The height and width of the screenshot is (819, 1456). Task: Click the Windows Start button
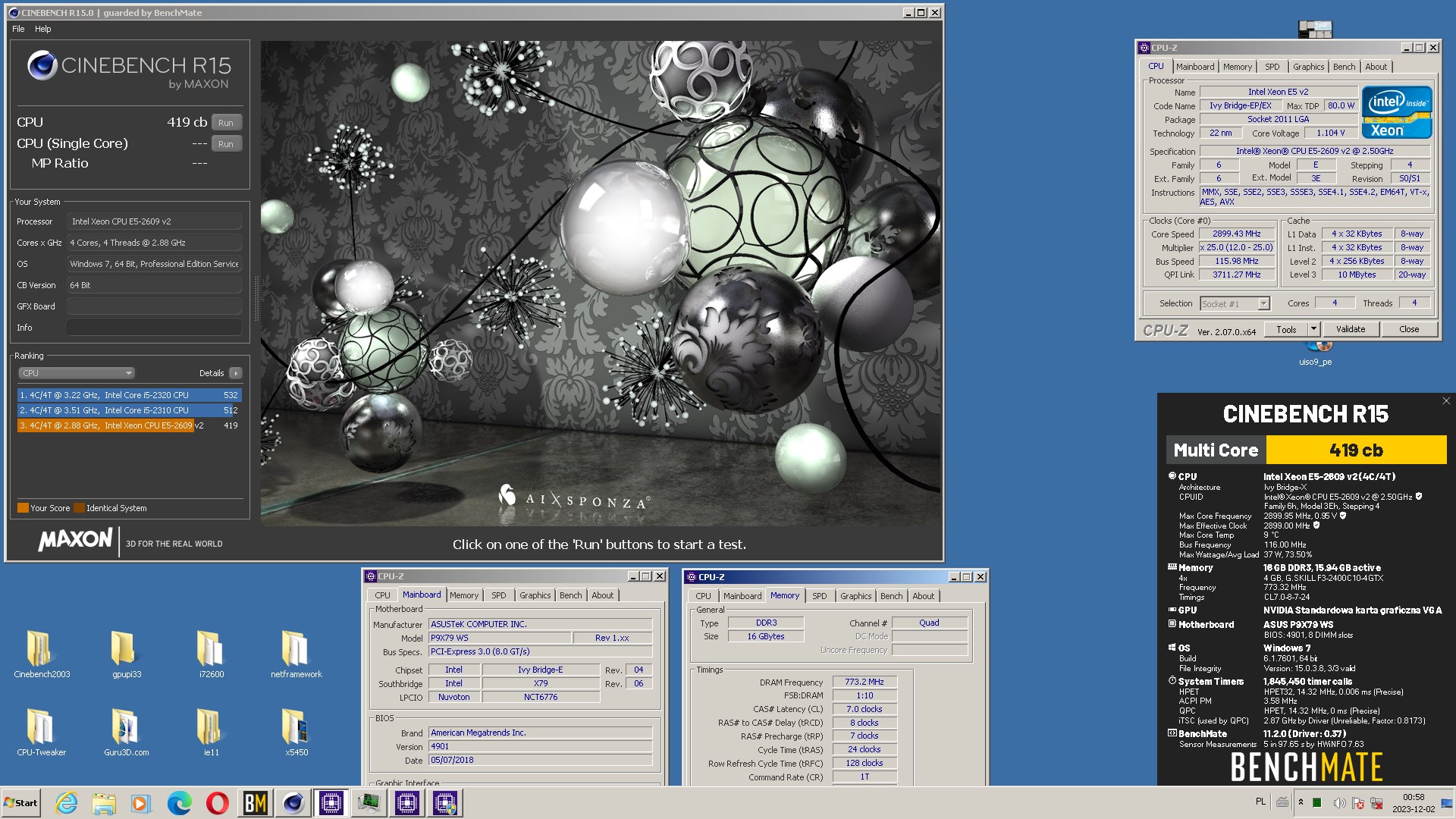click(x=21, y=802)
